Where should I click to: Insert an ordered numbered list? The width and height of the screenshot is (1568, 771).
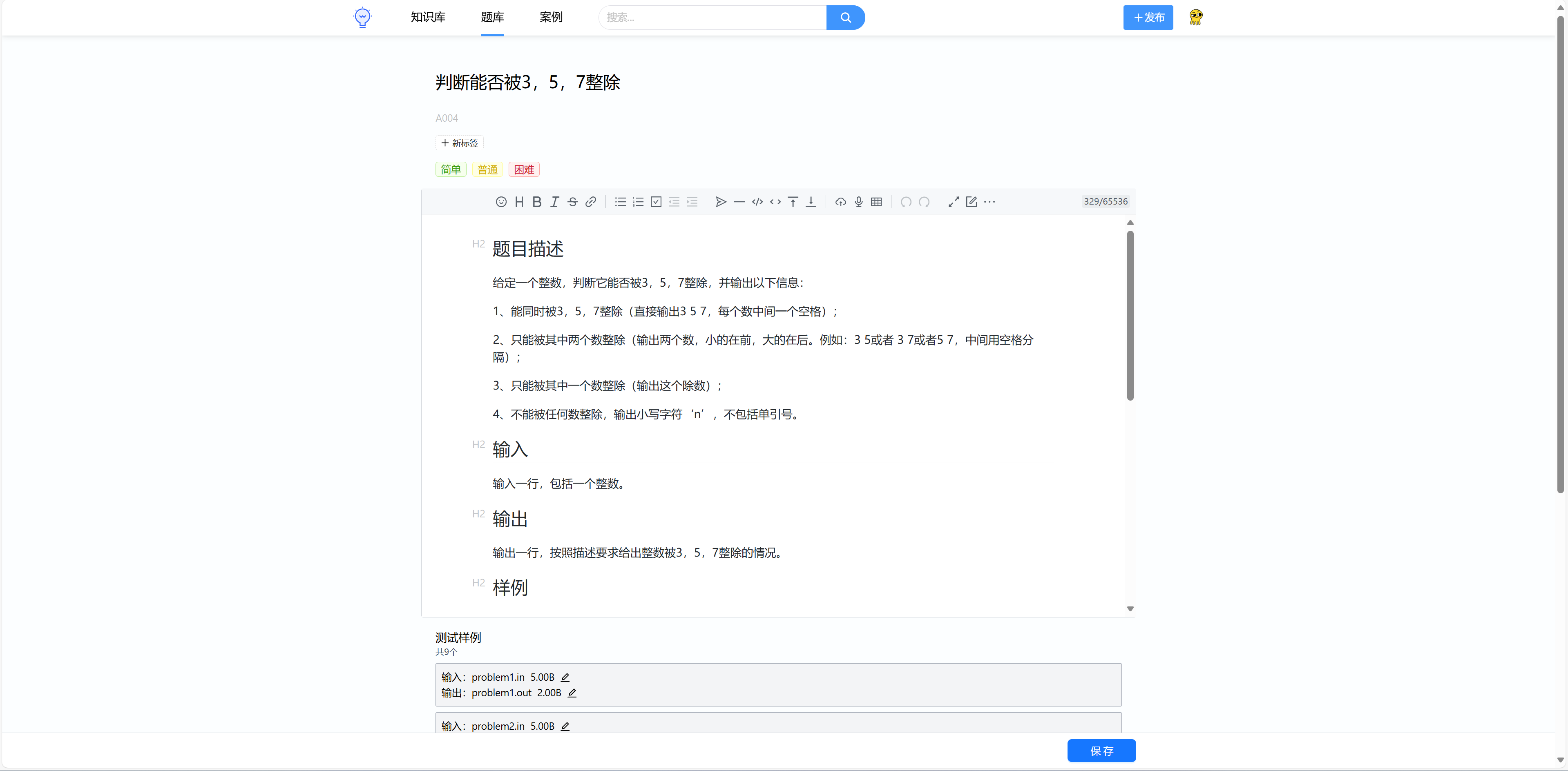tap(638, 201)
